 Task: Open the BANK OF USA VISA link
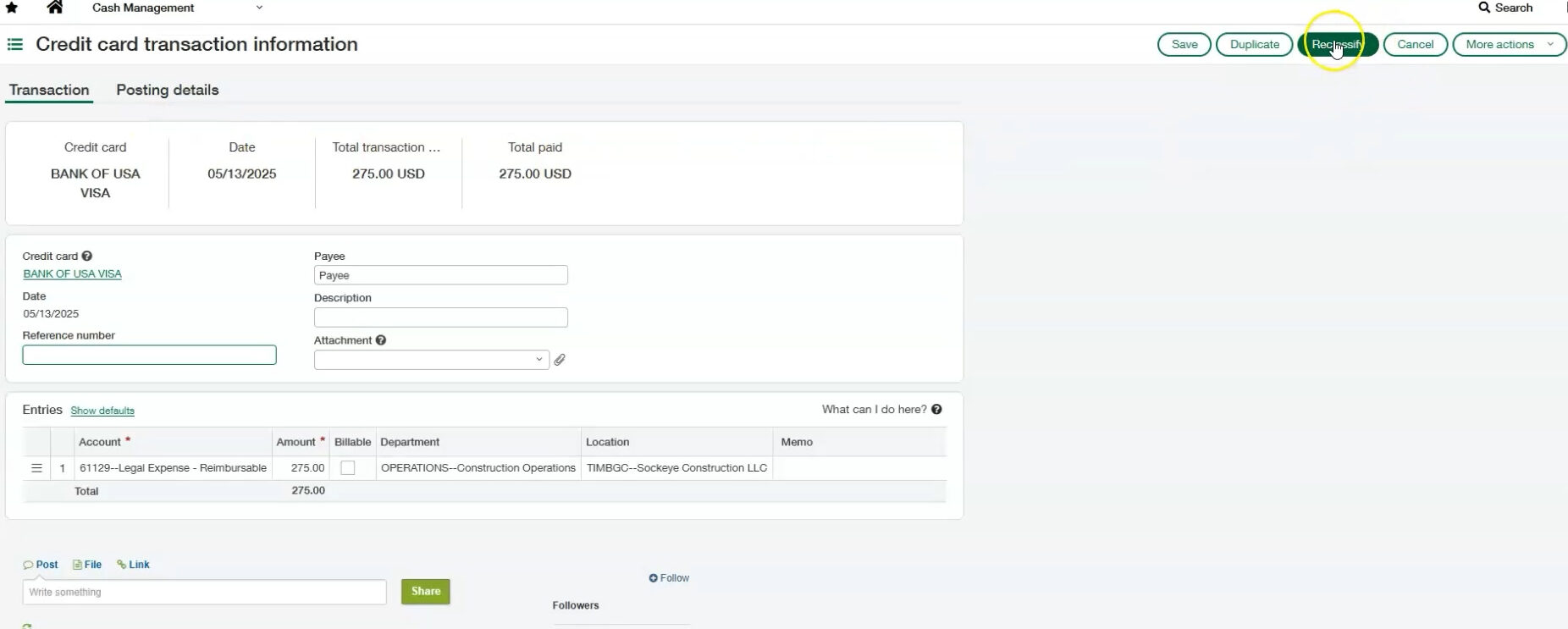[x=72, y=274]
